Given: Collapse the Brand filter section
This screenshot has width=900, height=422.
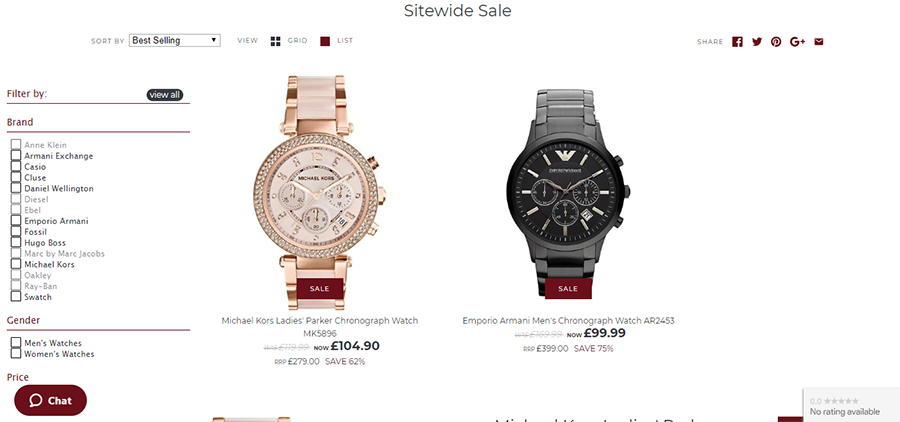Looking at the screenshot, I should (x=20, y=122).
